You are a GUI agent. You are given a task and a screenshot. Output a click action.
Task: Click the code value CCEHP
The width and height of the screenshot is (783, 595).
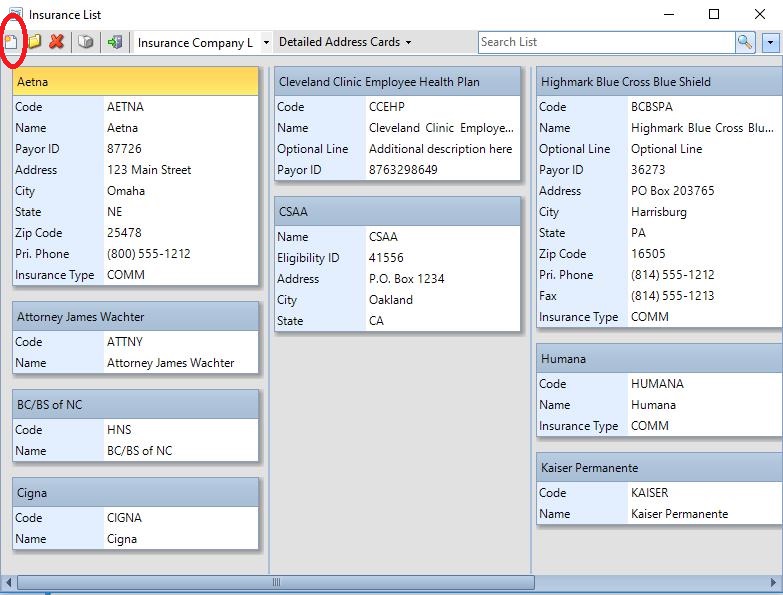[x=387, y=107]
